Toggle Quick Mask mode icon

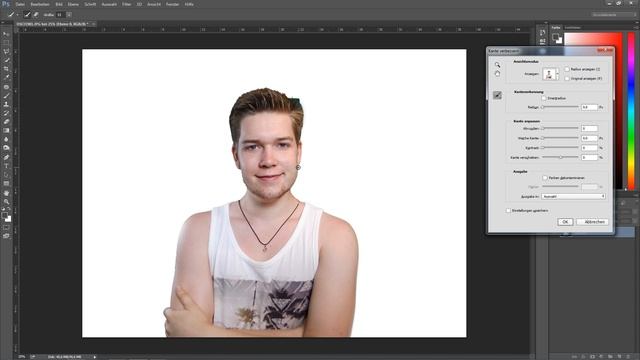[6, 228]
